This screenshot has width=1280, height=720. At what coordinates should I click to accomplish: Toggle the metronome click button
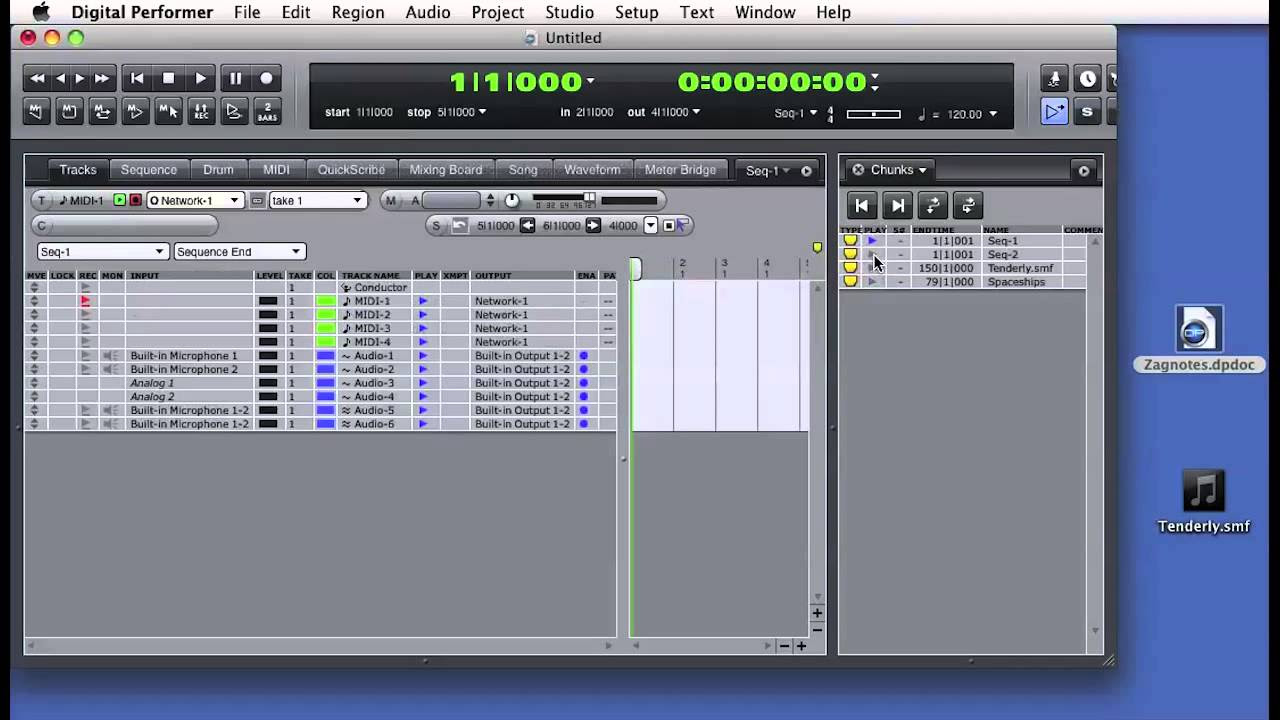[x=1054, y=79]
